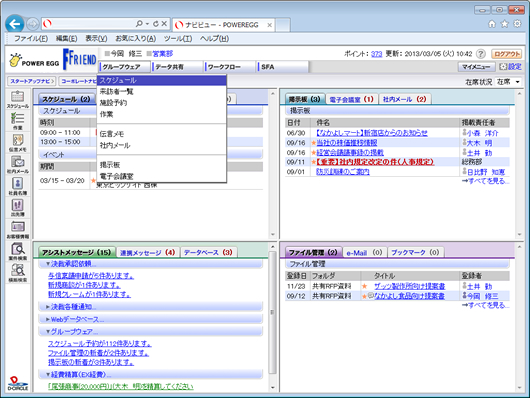Open the 出先簿 sidebar icon

18,208
